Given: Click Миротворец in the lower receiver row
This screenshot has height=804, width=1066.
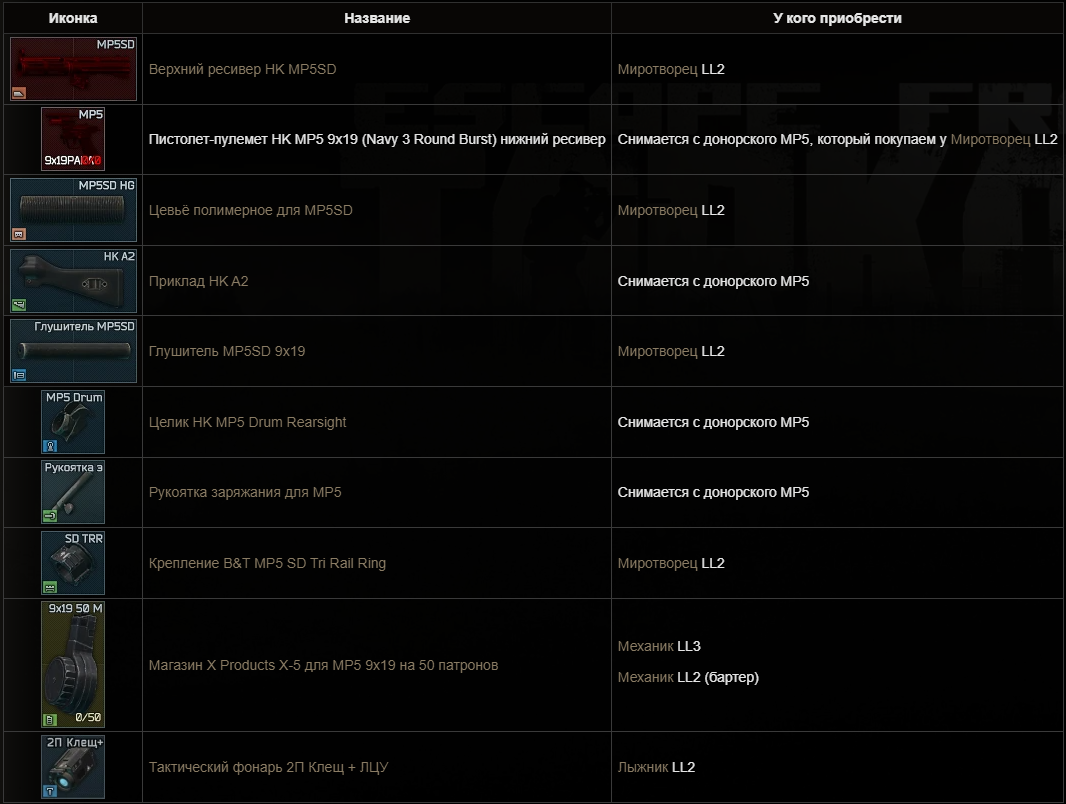Looking at the screenshot, I should pyautogui.click(x=990, y=139).
